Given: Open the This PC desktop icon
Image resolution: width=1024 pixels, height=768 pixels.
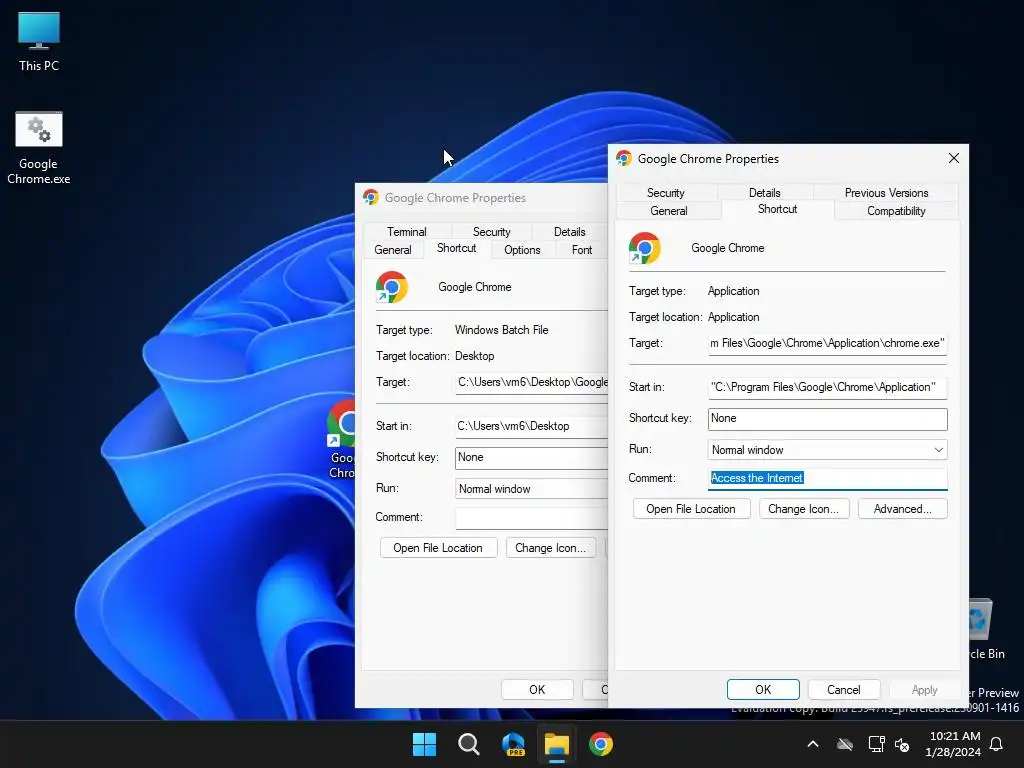Looking at the screenshot, I should pos(39,41).
